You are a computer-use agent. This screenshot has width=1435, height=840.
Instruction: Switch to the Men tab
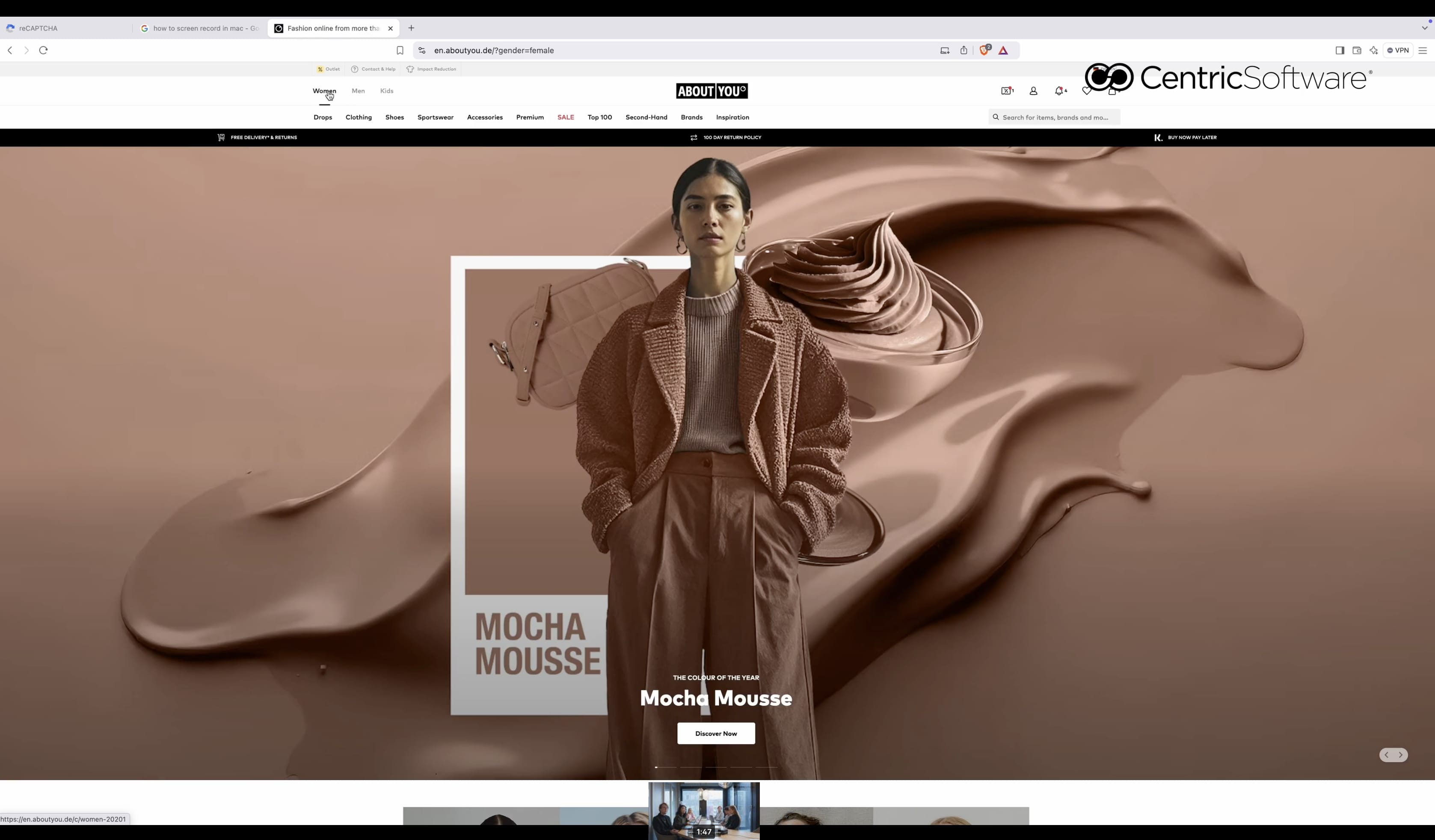click(x=358, y=91)
